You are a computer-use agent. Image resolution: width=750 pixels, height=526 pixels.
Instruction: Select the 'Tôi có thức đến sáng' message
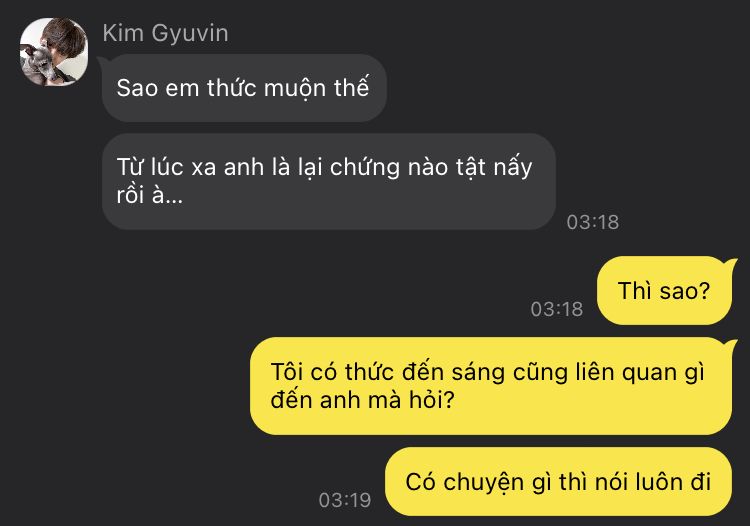(491, 386)
